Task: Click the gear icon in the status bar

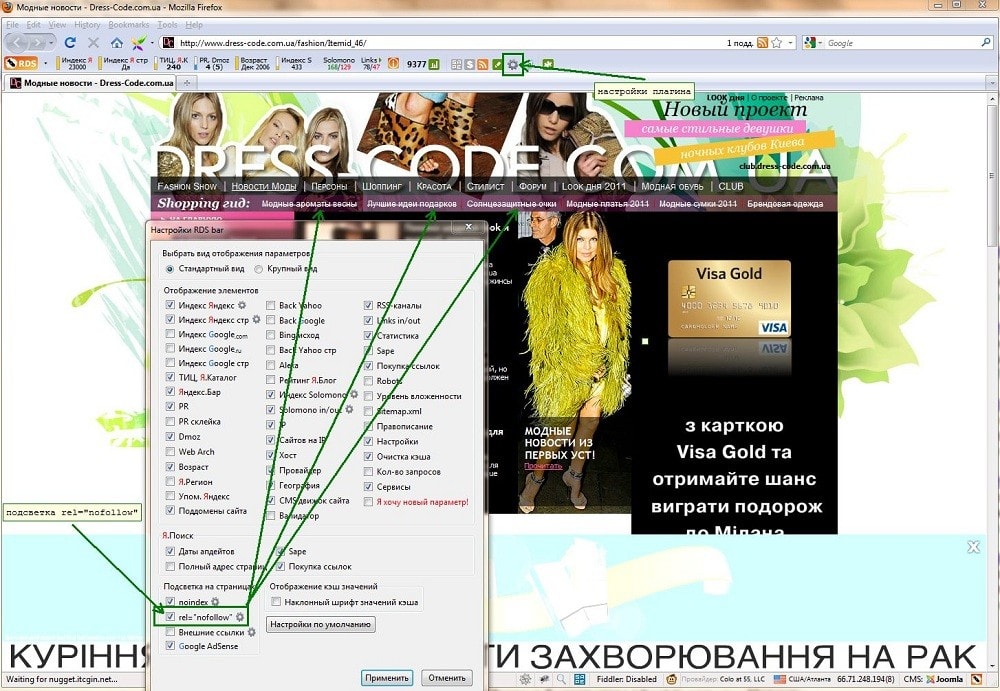Action: pyautogui.click(x=525, y=679)
